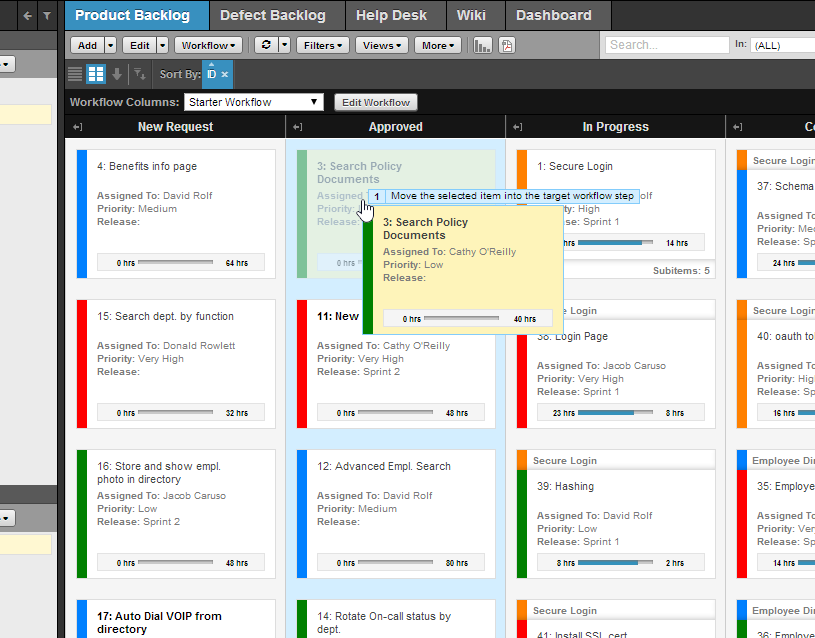Click the Edit button

(x=139, y=45)
